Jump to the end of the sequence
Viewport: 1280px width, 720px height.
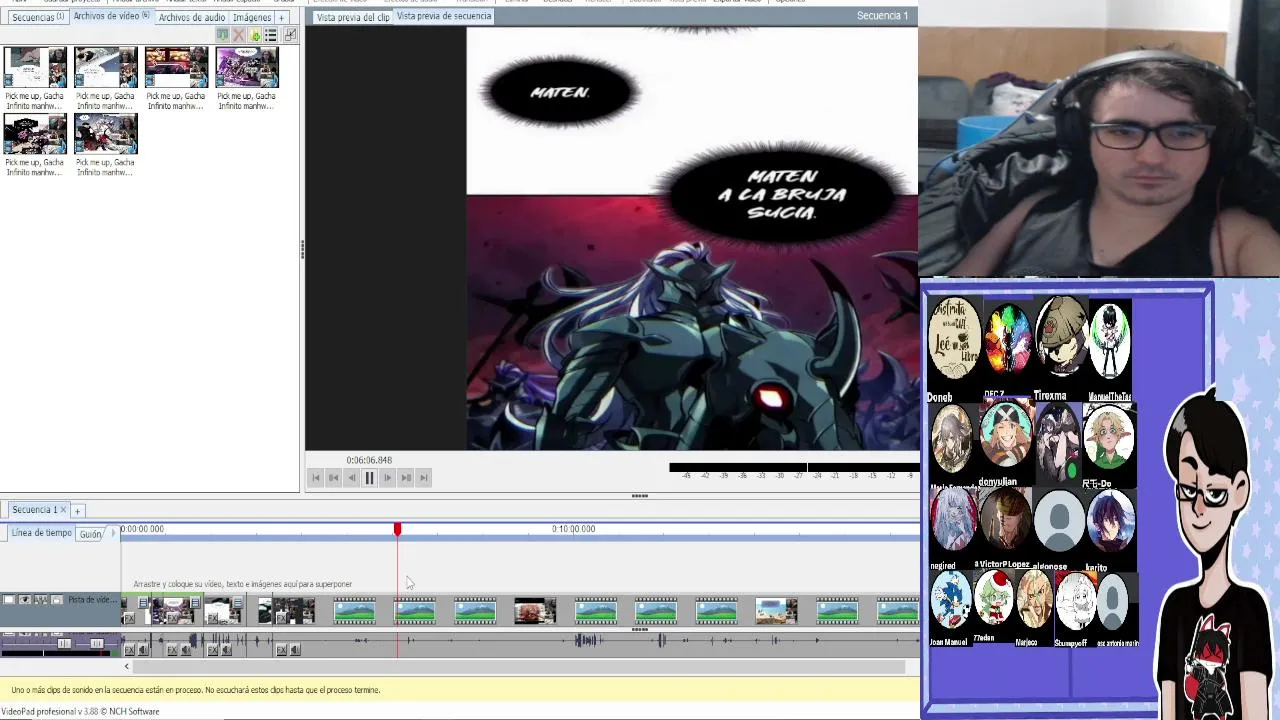[424, 478]
